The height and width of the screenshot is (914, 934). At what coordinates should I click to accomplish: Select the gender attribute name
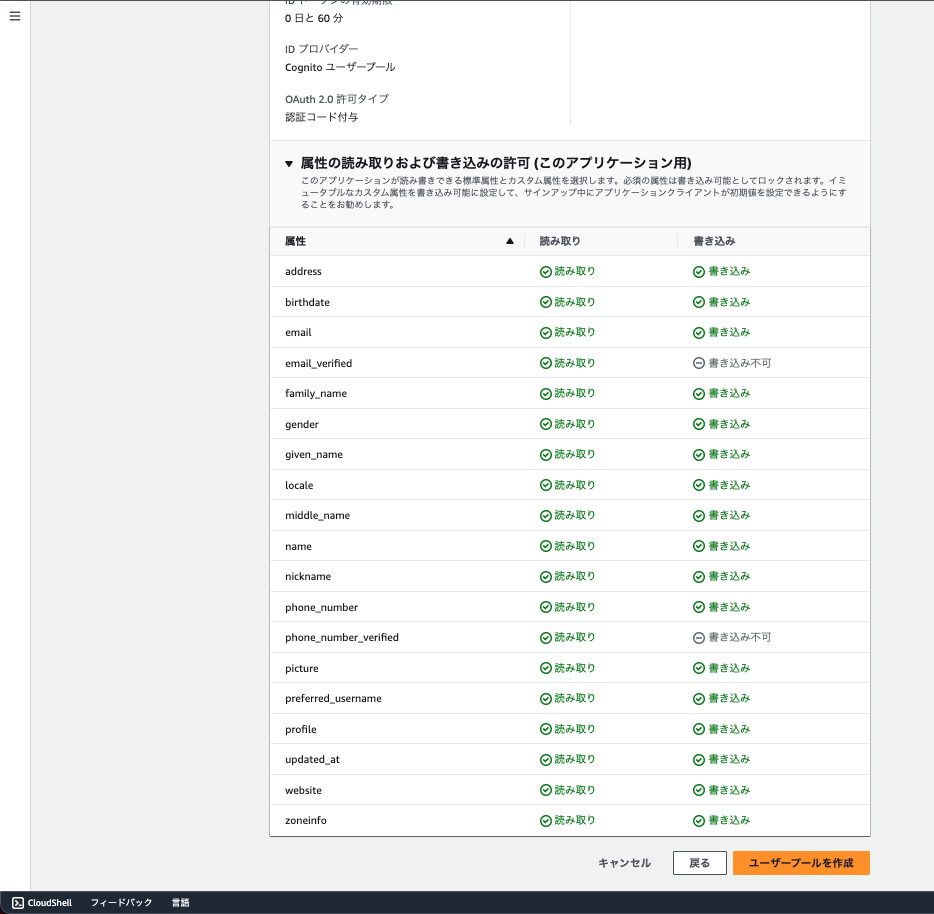302,424
